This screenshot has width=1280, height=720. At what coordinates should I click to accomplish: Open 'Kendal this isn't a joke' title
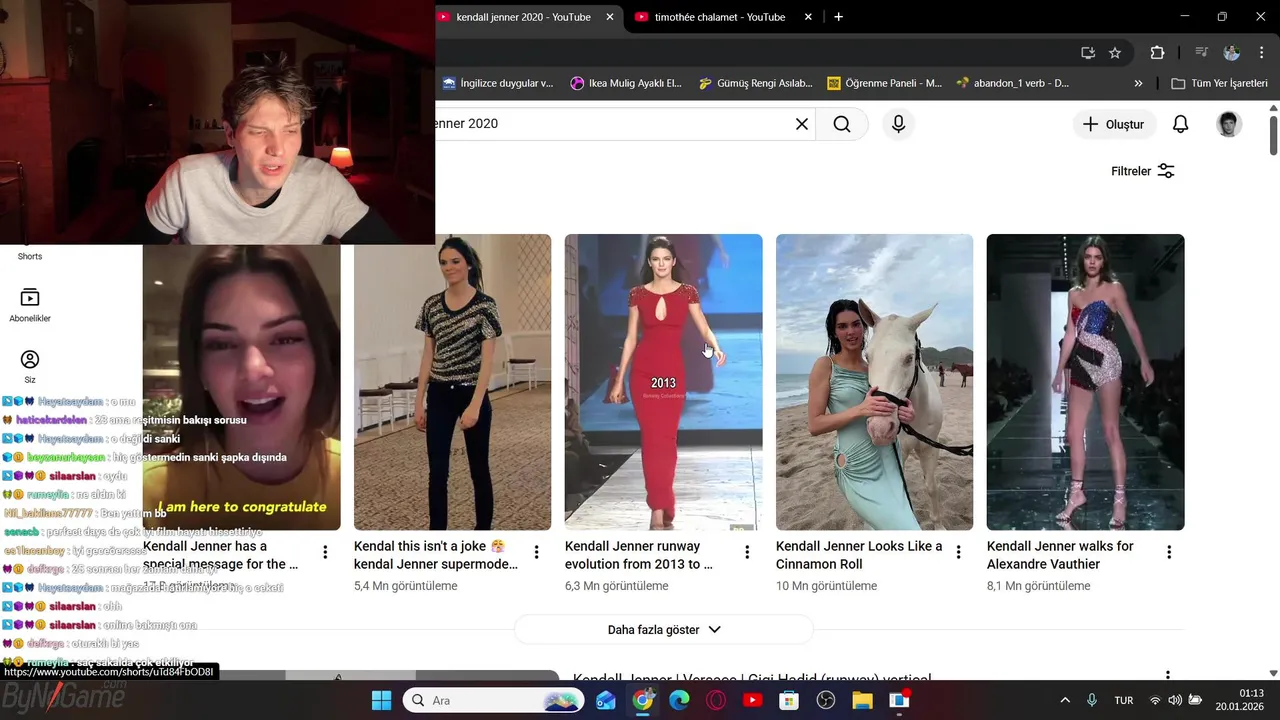point(436,555)
